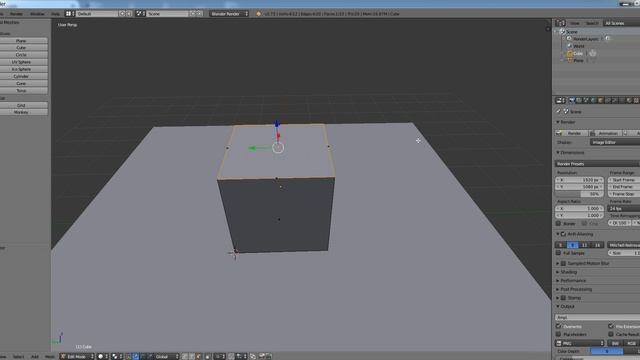The width and height of the screenshot is (640, 360).
Task: Switch to the Constraints properties tab icon
Action: 608,100
